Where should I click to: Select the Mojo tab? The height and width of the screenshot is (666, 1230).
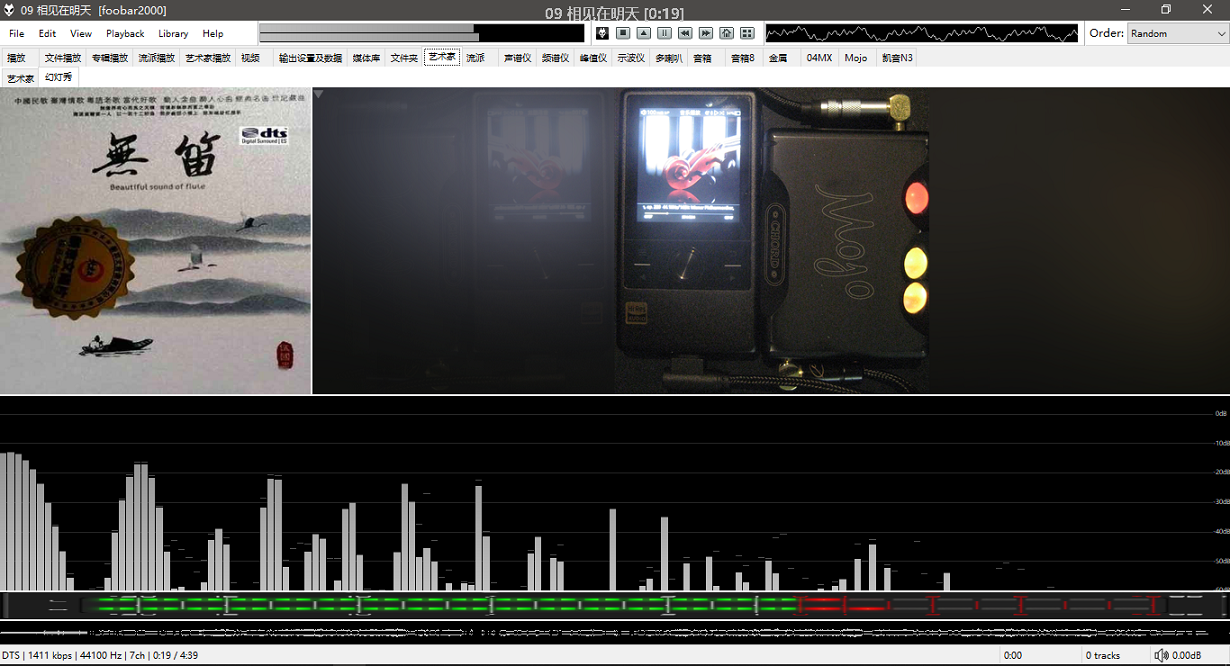click(x=855, y=58)
